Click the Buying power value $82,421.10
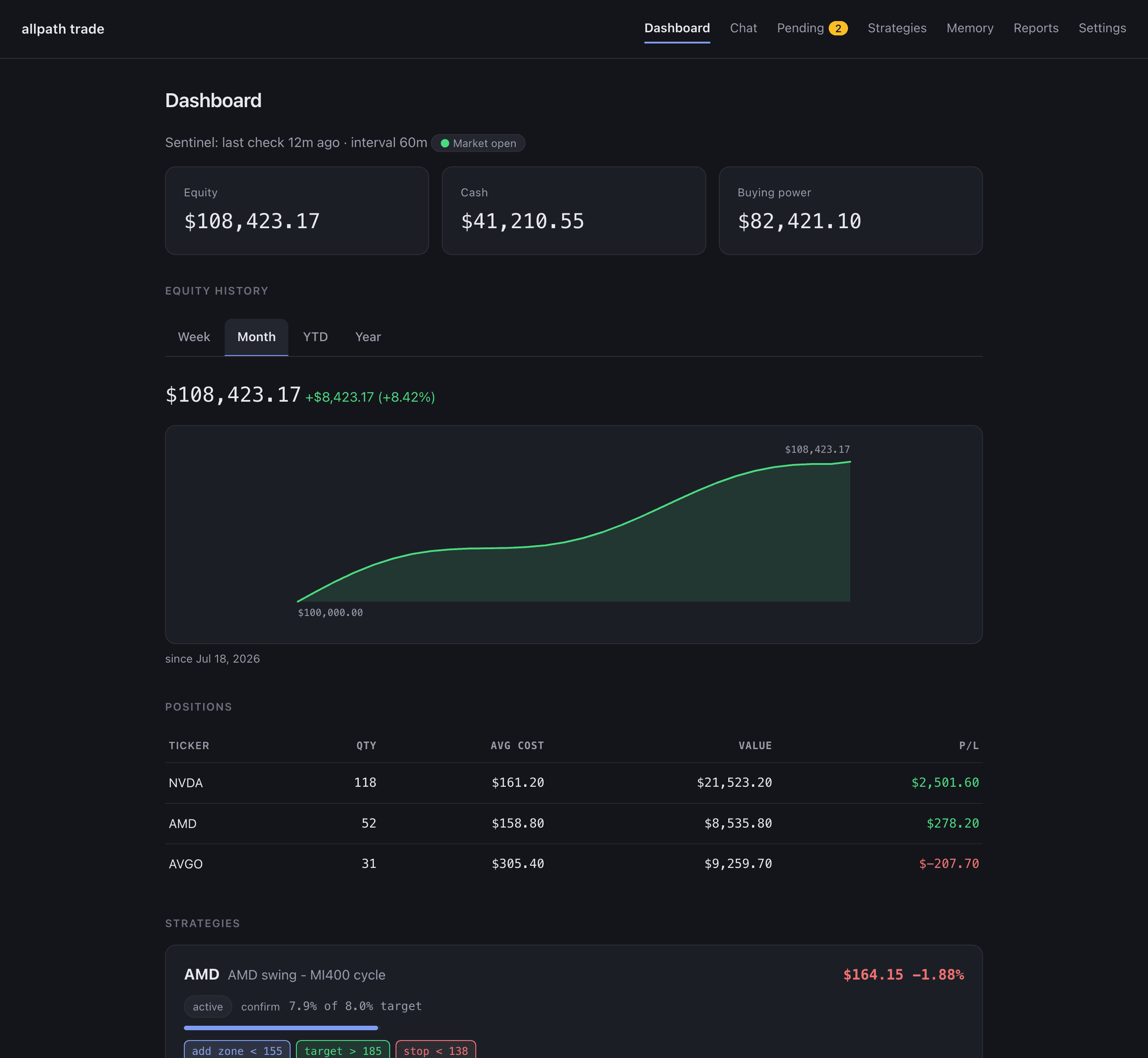1148x1058 pixels. (x=799, y=221)
